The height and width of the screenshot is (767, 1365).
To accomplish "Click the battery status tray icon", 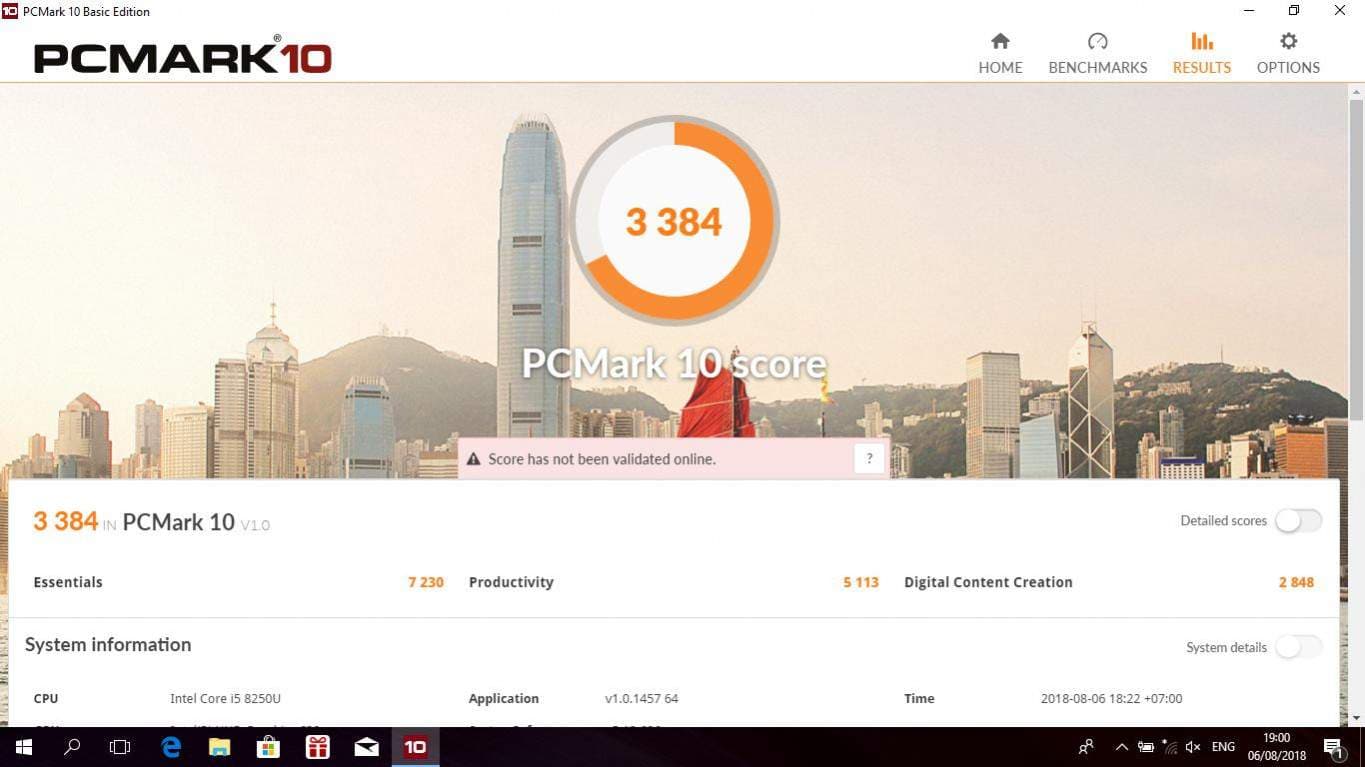I will coord(1145,747).
